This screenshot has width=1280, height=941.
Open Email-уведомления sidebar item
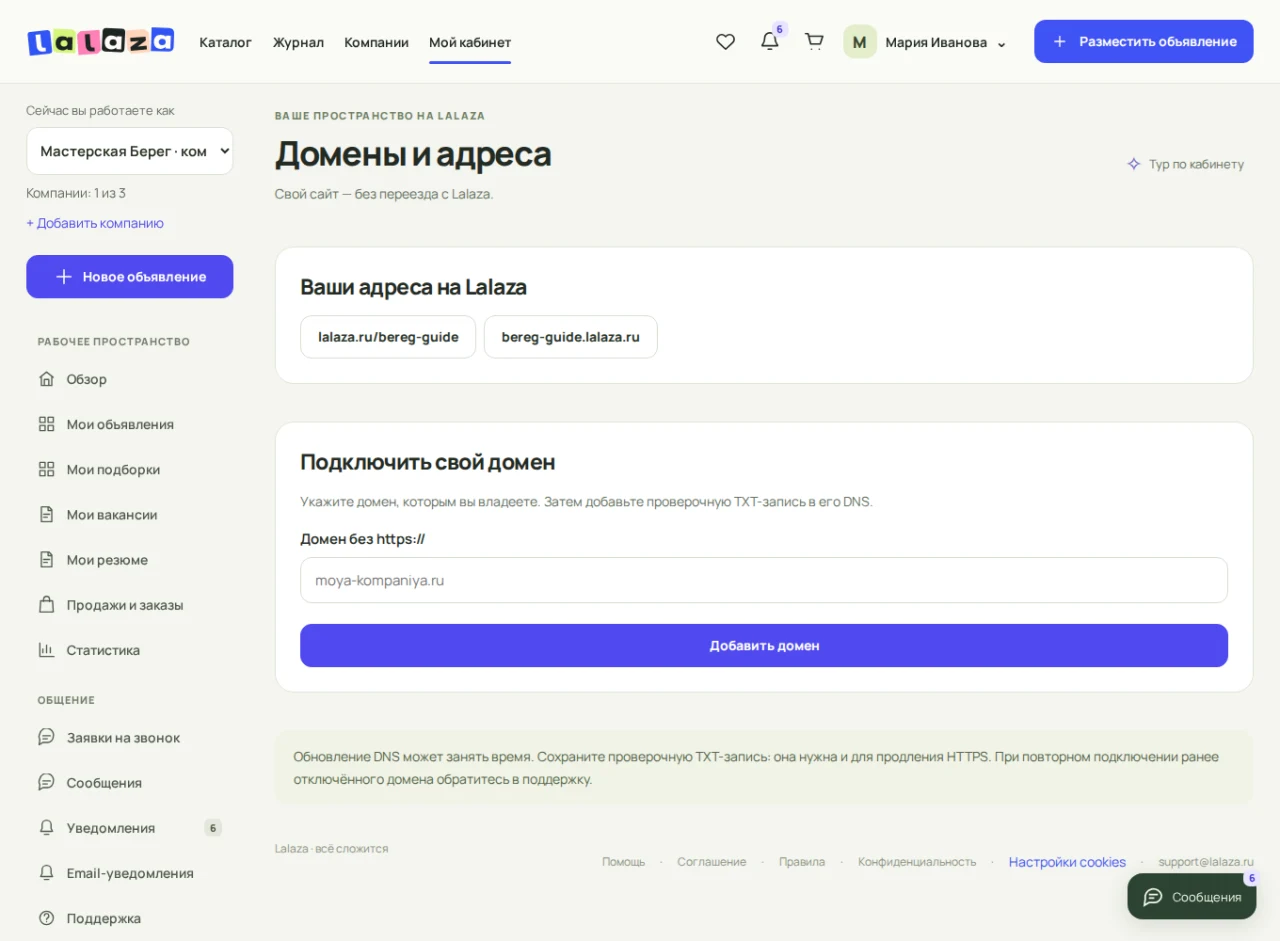130,873
